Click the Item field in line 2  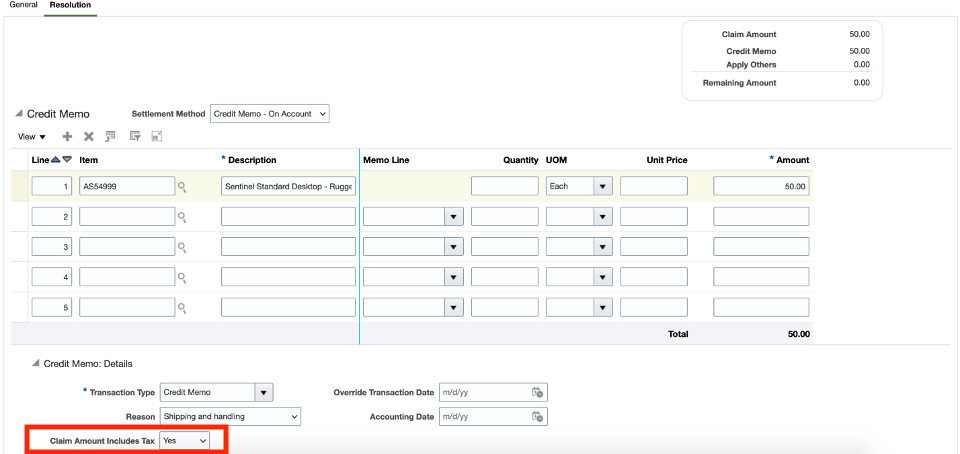click(127, 217)
